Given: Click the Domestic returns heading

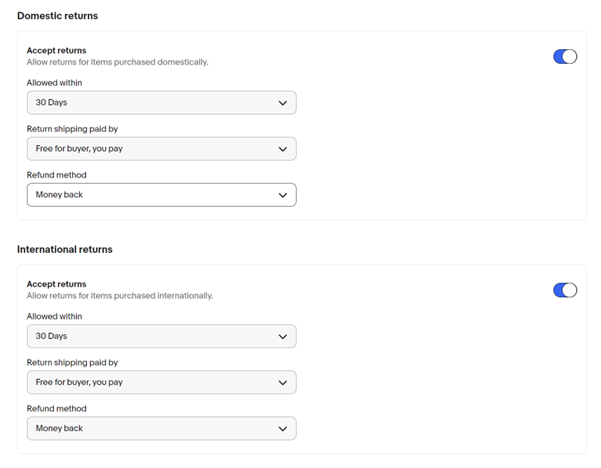Looking at the screenshot, I should click(x=57, y=16).
